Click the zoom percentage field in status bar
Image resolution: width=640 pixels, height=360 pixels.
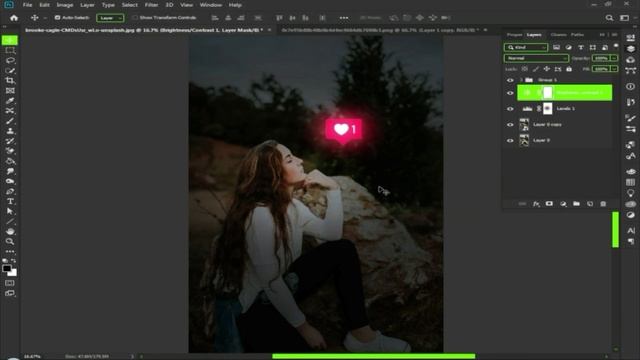point(32,356)
